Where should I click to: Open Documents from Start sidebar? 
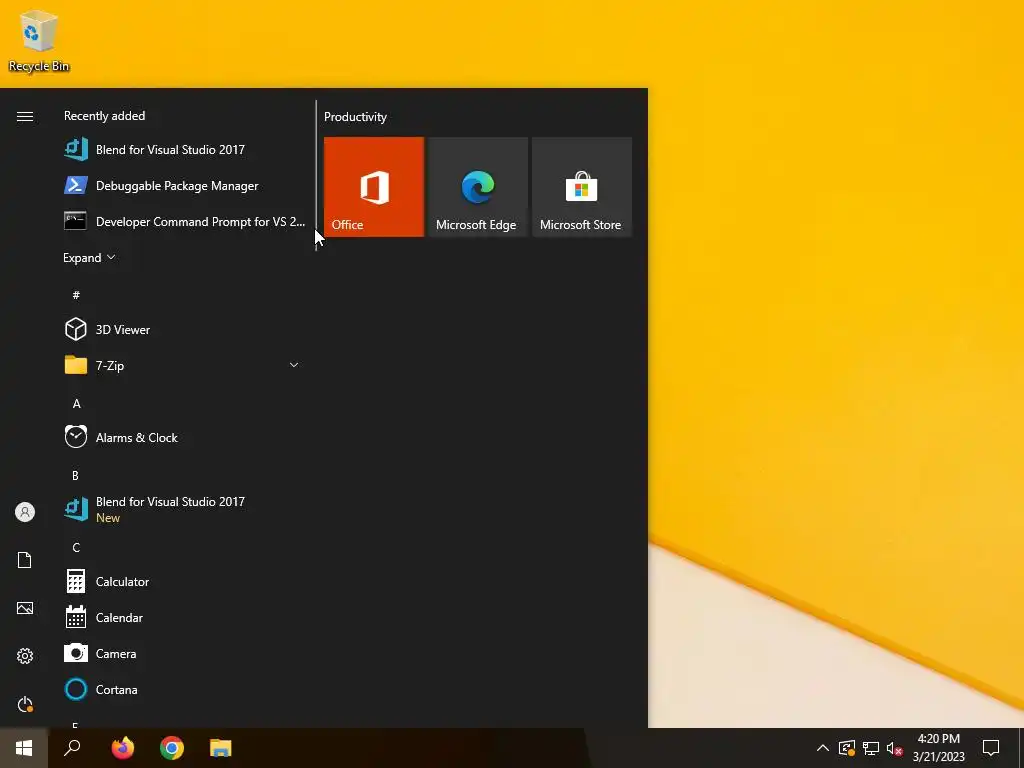(x=25, y=560)
